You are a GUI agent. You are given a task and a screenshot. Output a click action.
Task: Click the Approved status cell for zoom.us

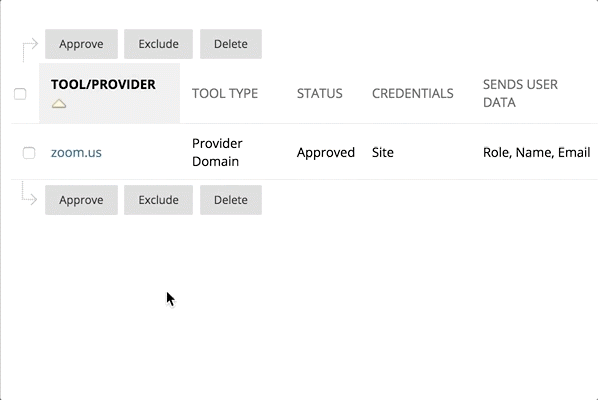(x=326, y=153)
